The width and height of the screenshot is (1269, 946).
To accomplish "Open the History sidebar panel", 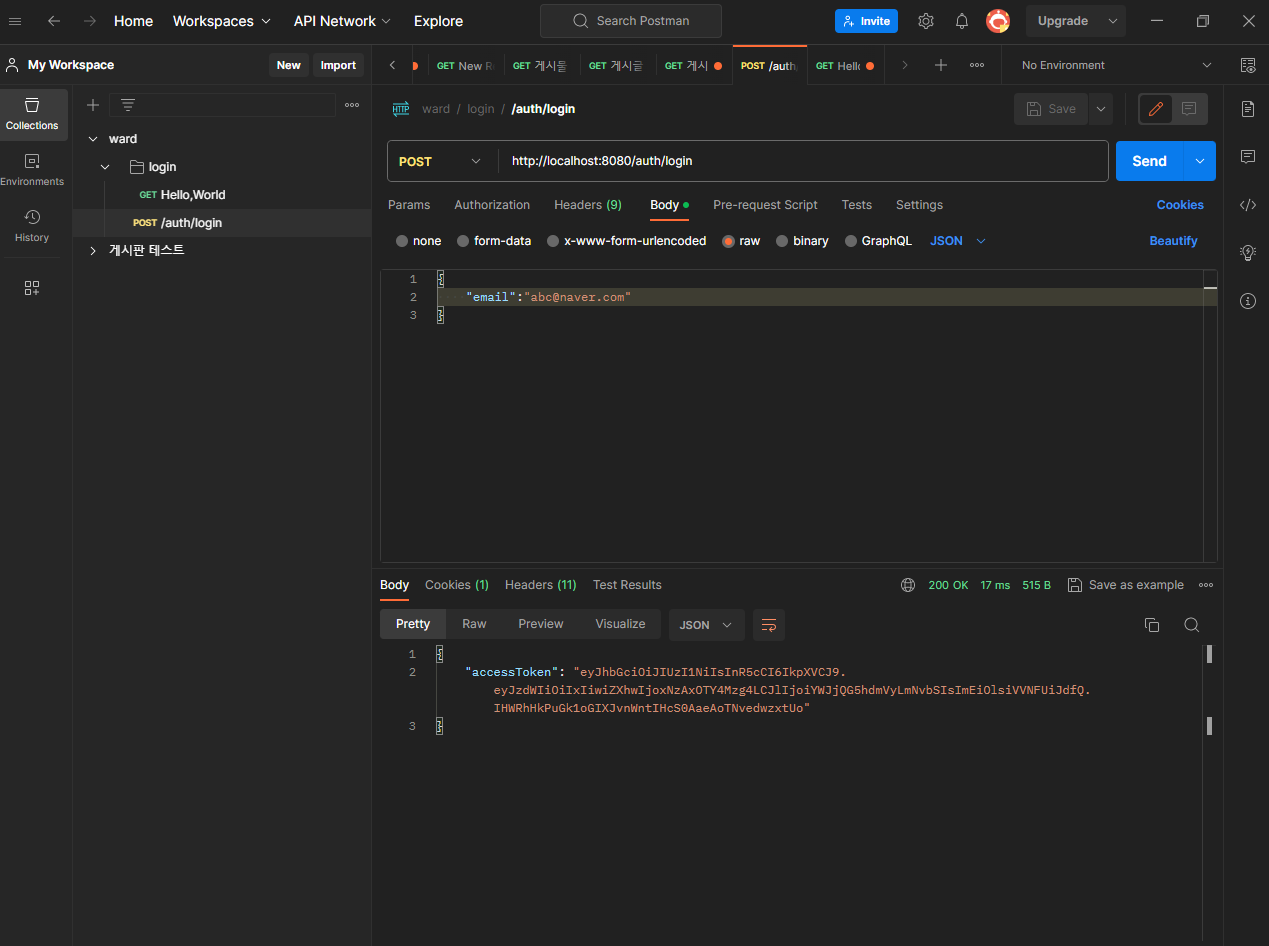I will (x=32, y=226).
